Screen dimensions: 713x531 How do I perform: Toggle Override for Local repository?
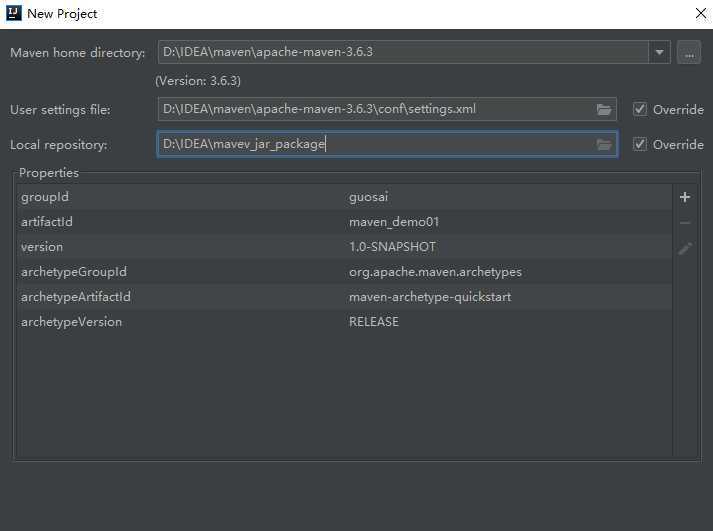coord(640,144)
